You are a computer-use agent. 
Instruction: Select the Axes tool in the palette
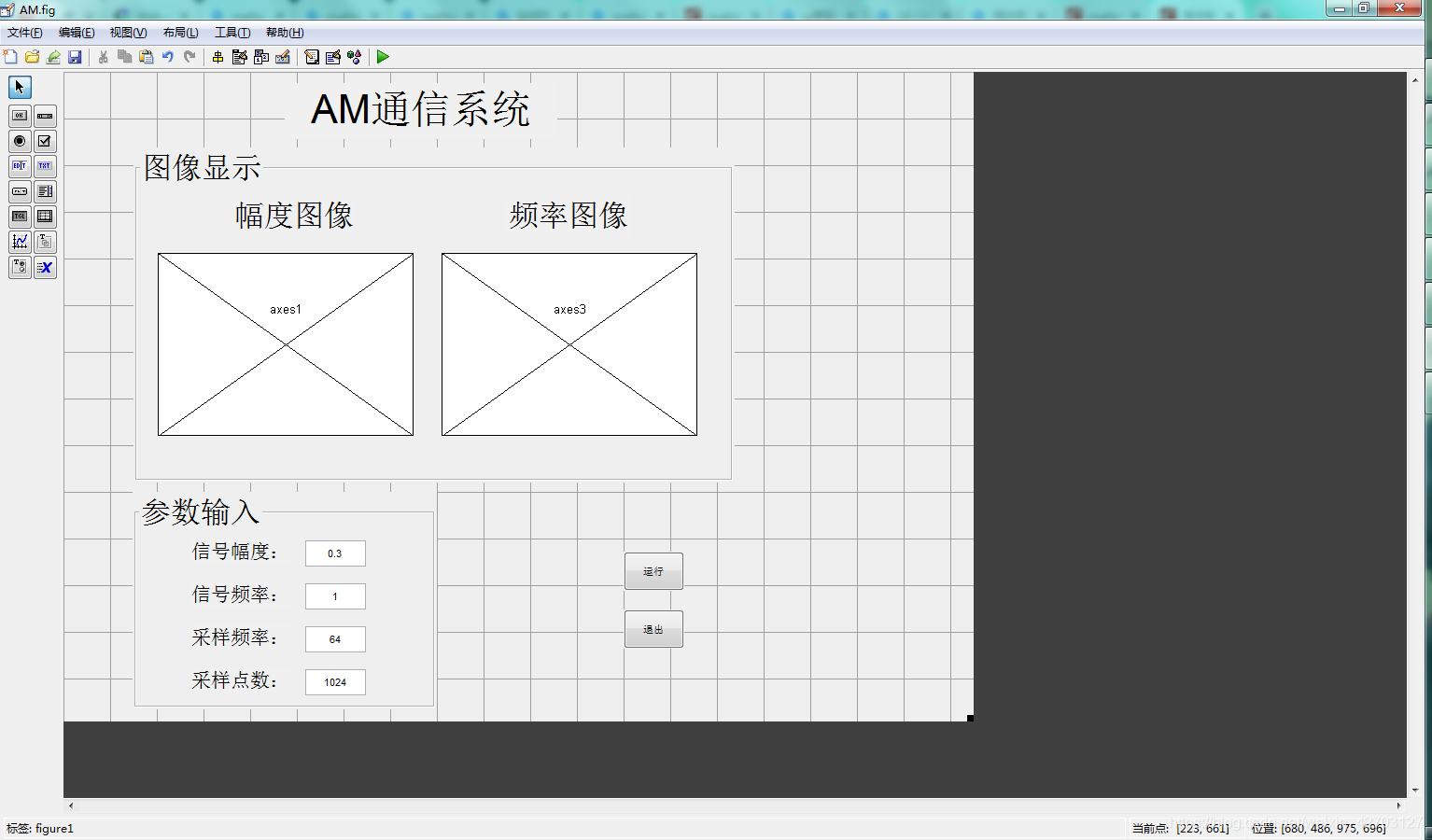[19, 242]
